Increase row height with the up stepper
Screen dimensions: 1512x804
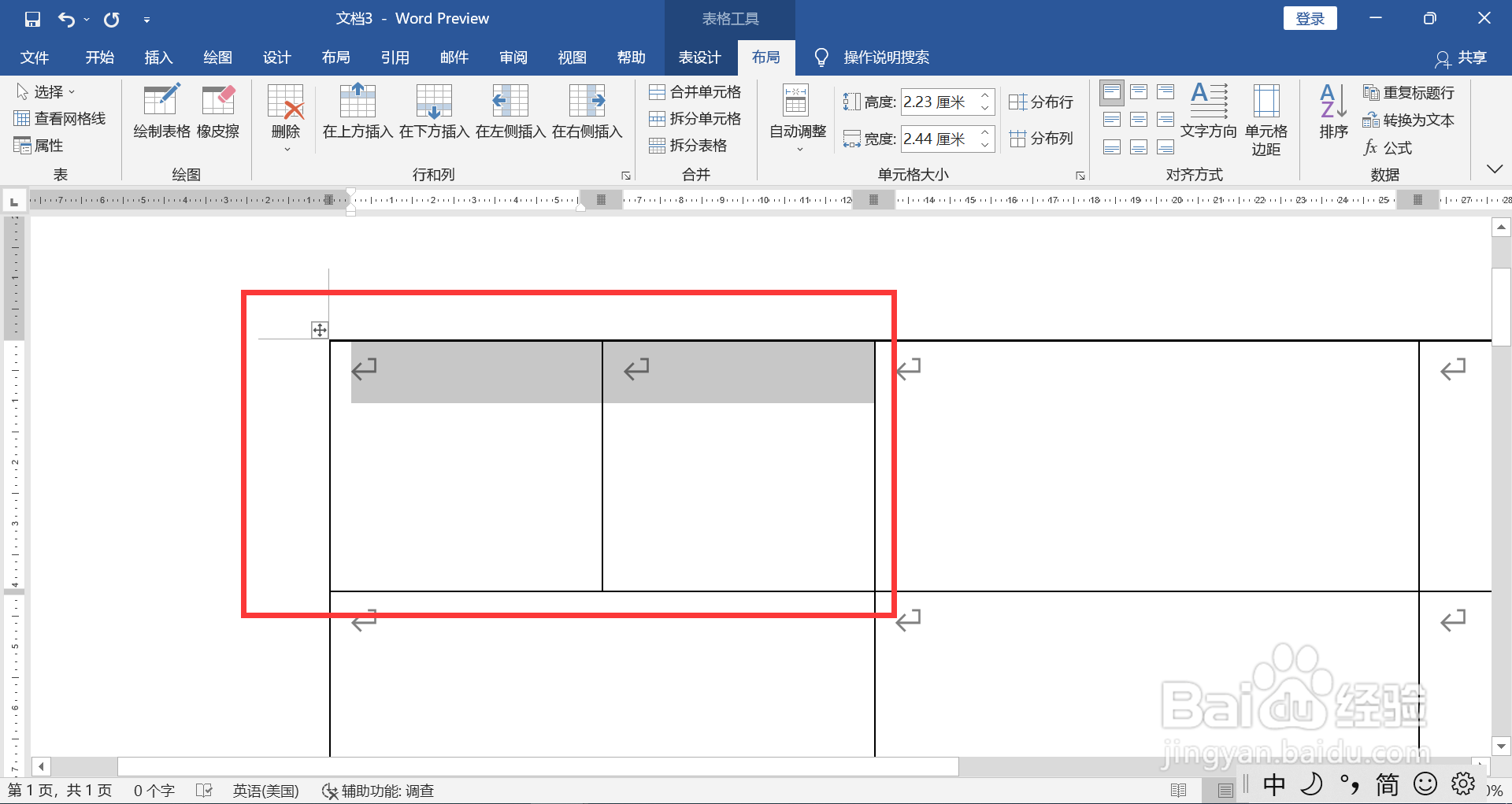pos(985,95)
